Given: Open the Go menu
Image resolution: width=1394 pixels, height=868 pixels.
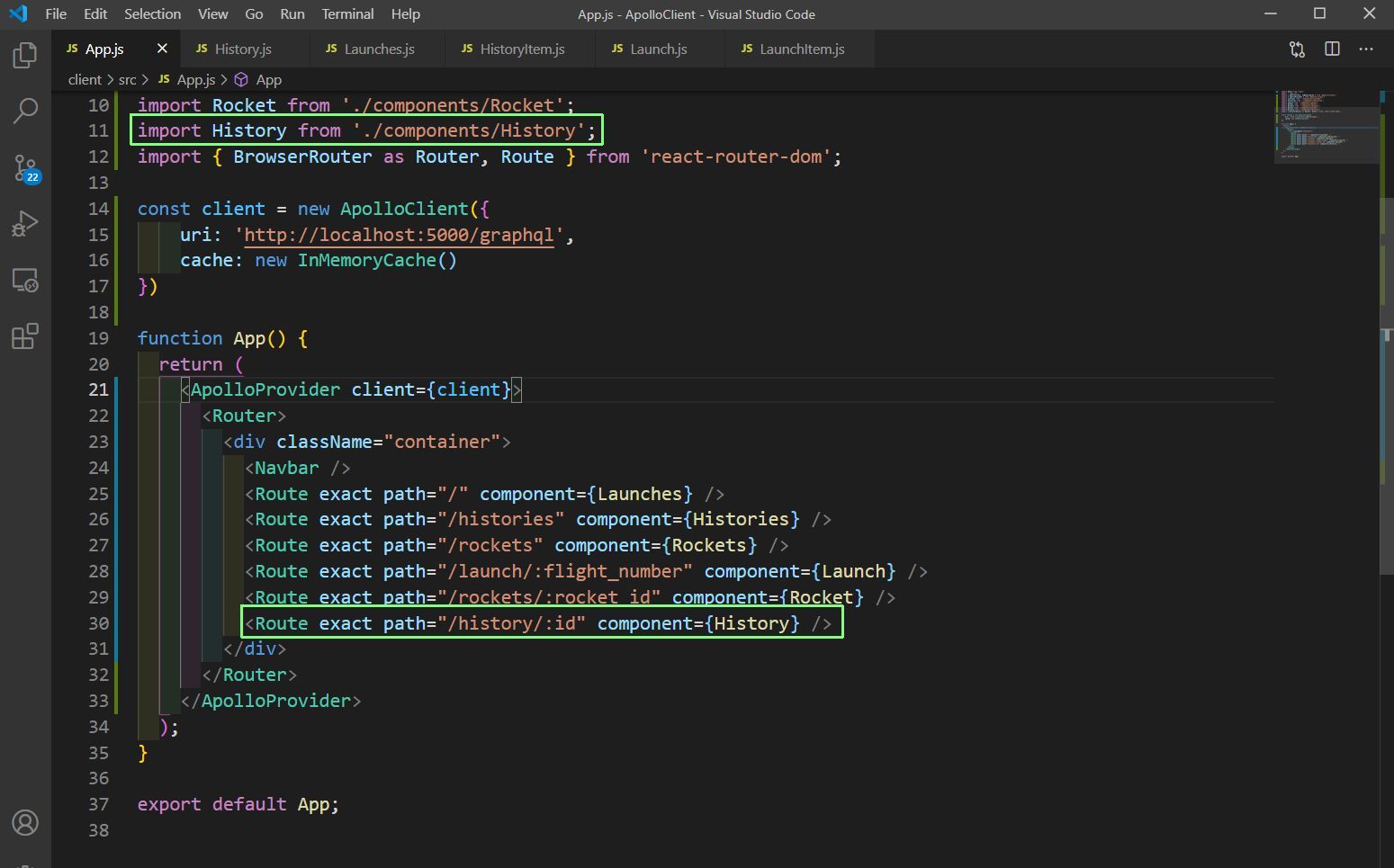Looking at the screenshot, I should click(x=255, y=13).
